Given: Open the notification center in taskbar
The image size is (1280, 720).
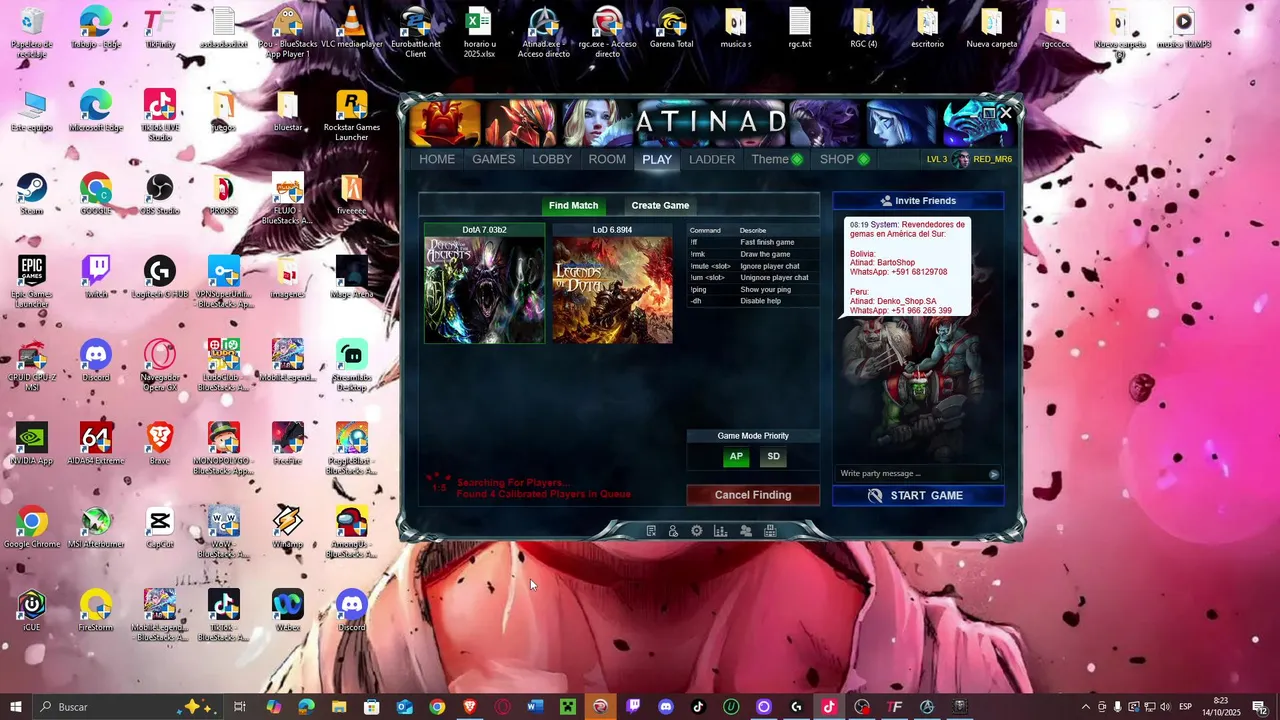Looking at the screenshot, I should [1259, 707].
